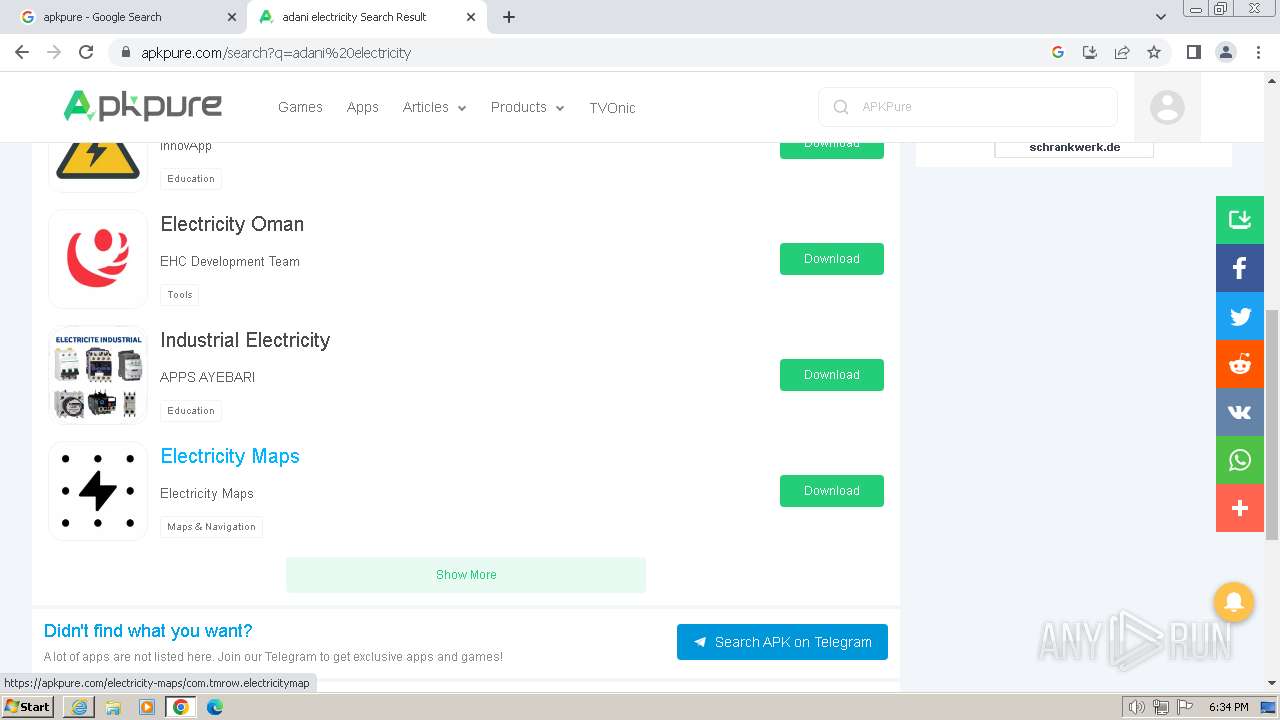This screenshot has width=1280, height=720.
Task: Open the user profile avatar icon
Action: 1167,107
